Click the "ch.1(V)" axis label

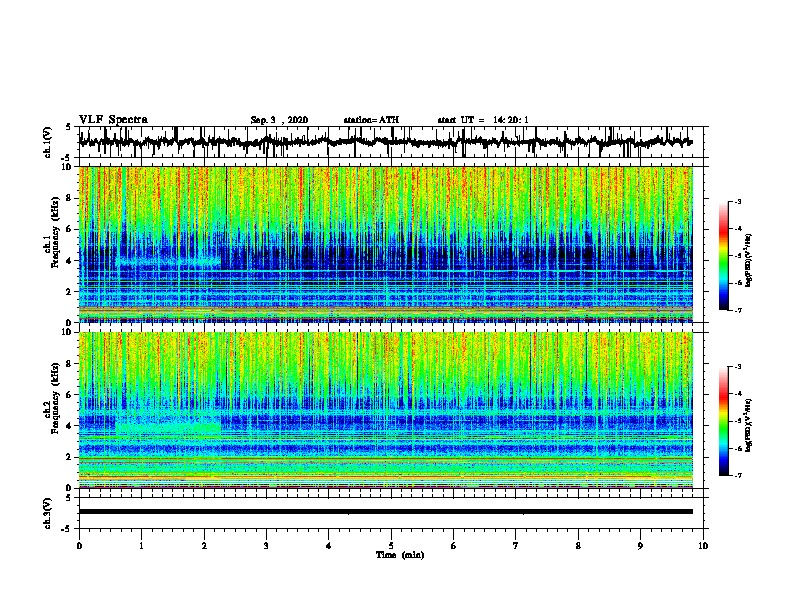pyautogui.click(x=47, y=142)
